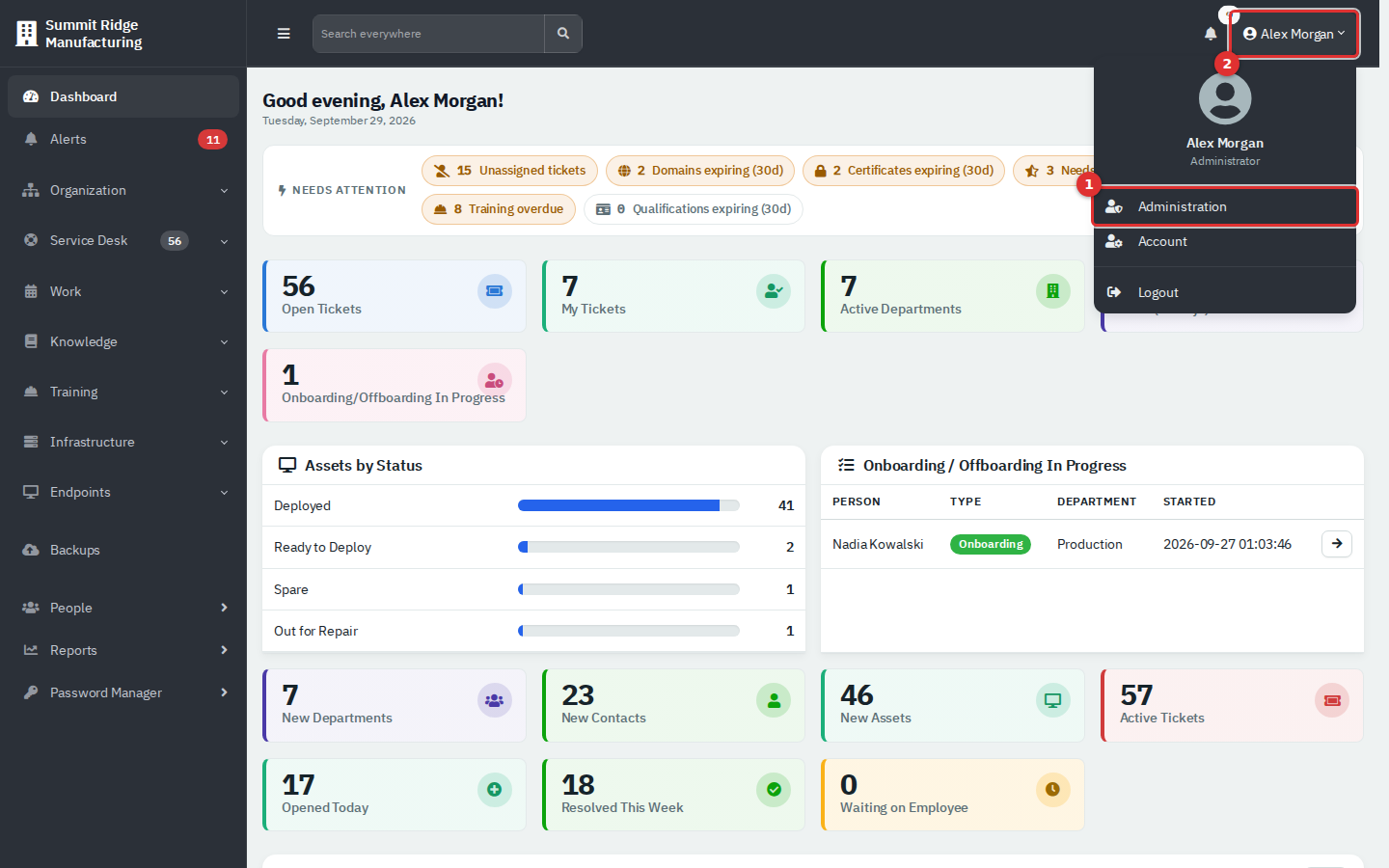Click the Active Departments building icon

1053,291
